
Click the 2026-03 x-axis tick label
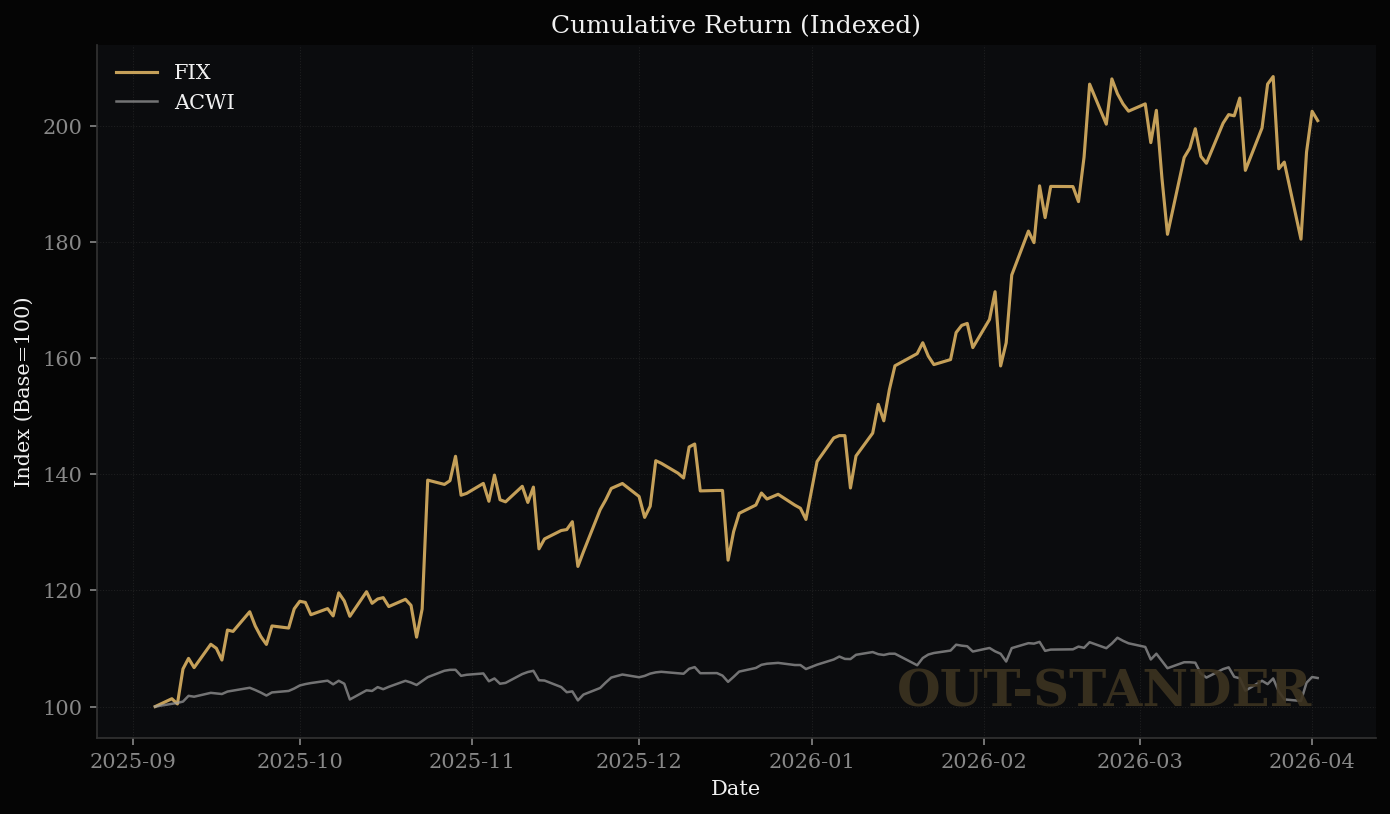tap(1139, 762)
